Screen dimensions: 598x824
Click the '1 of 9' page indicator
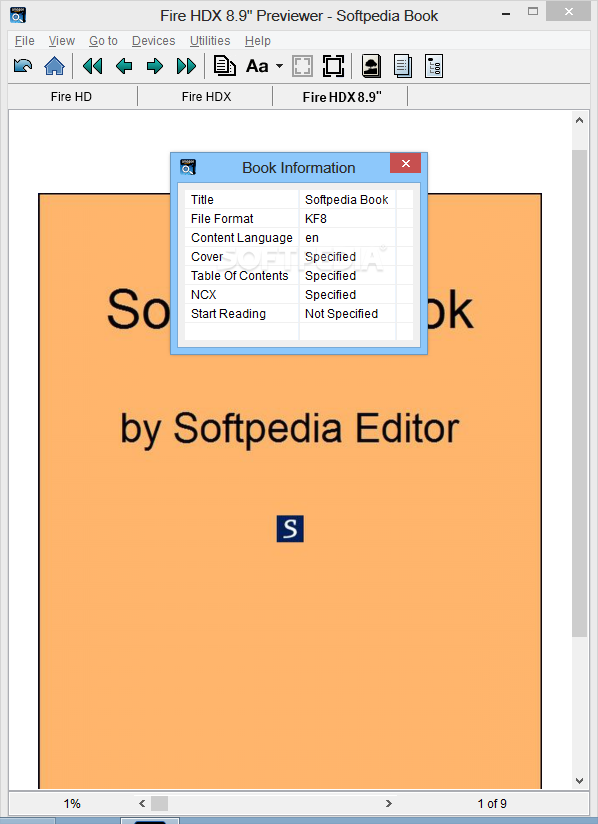click(492, 804)
